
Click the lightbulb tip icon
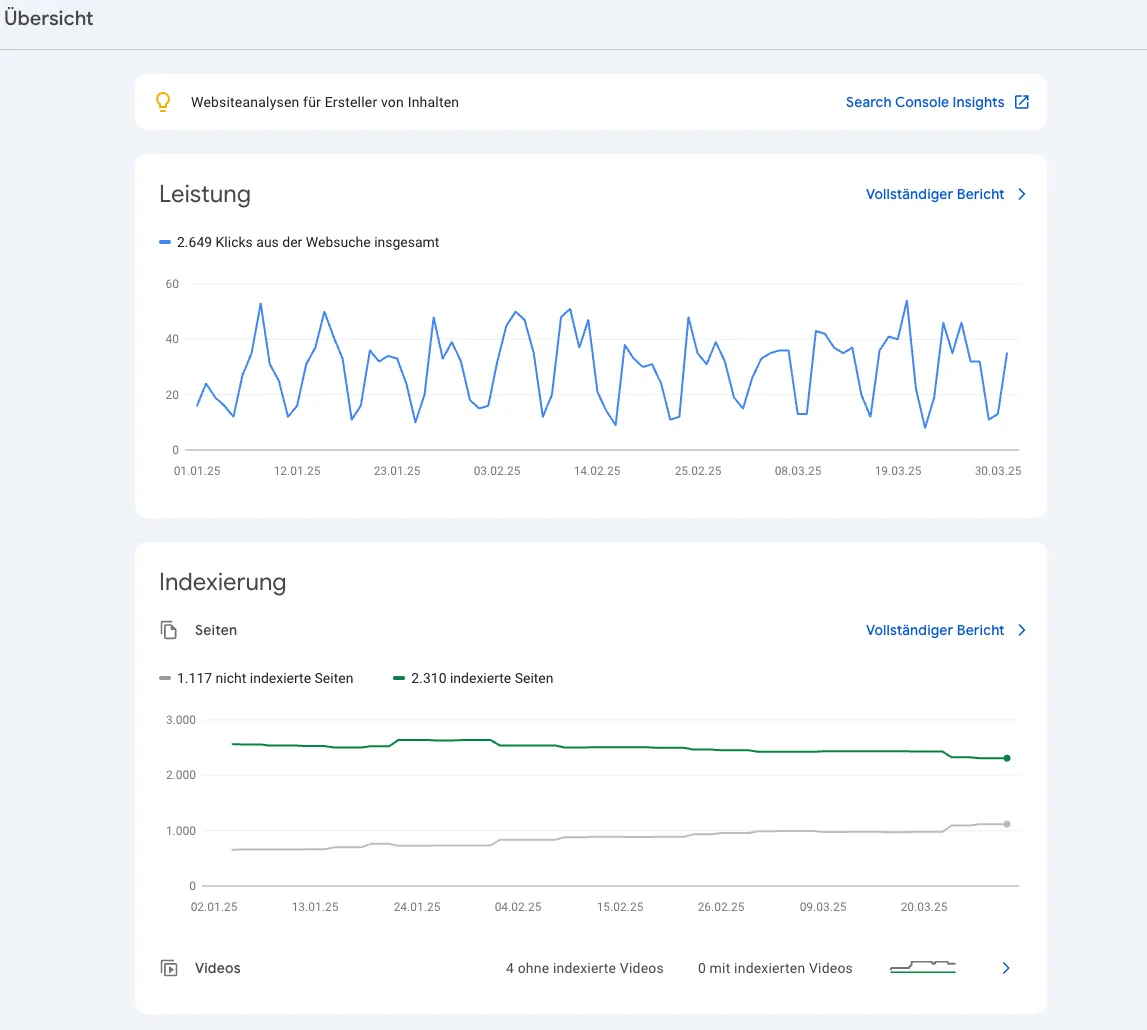click(163, 101)
